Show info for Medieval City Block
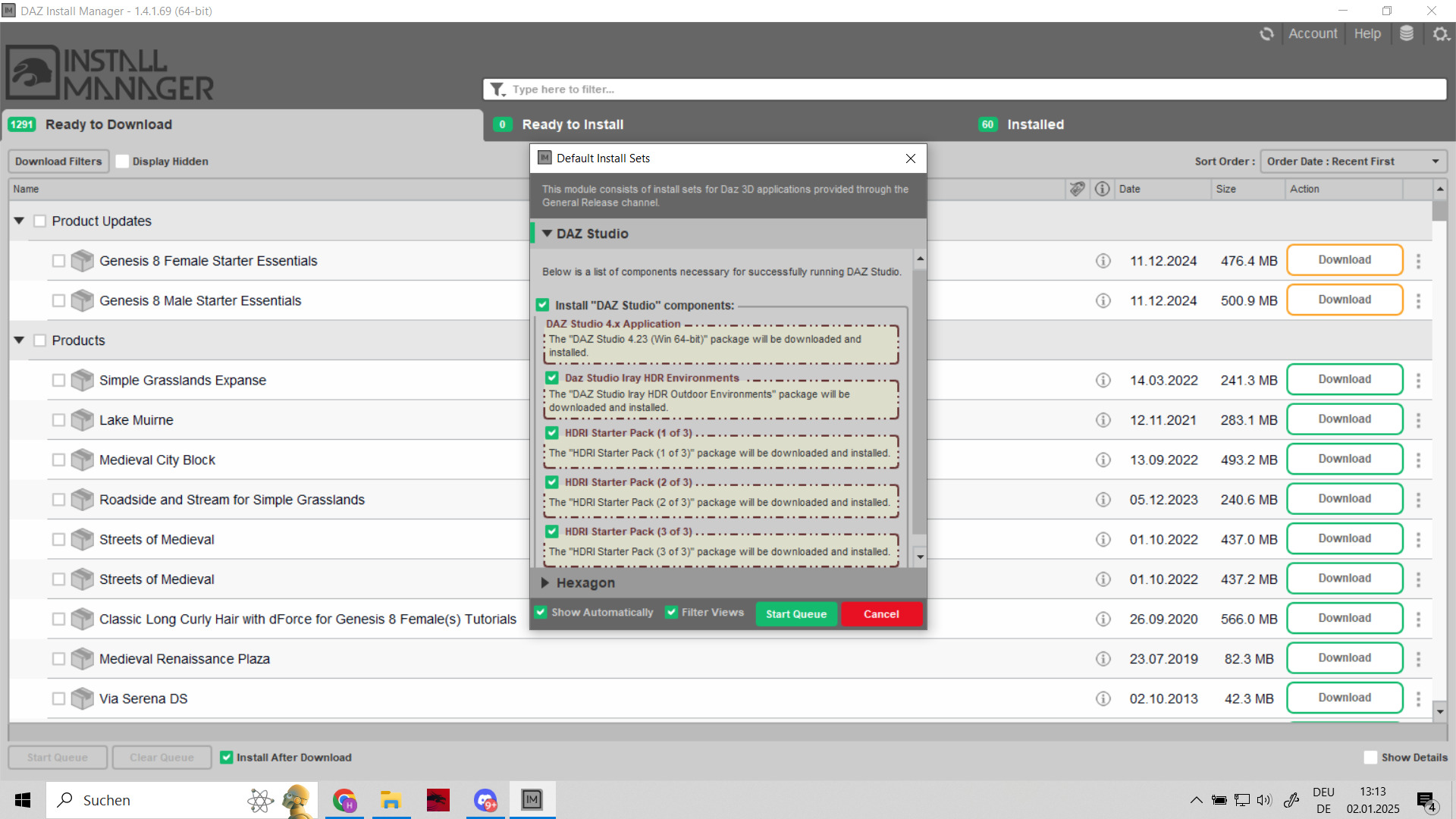1456x819 pixels. 1103,460
